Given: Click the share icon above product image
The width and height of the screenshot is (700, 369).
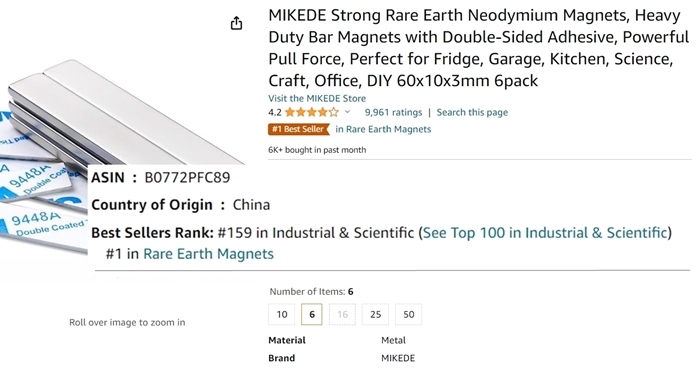Looking at the screenshot, I should coord(236,23).
